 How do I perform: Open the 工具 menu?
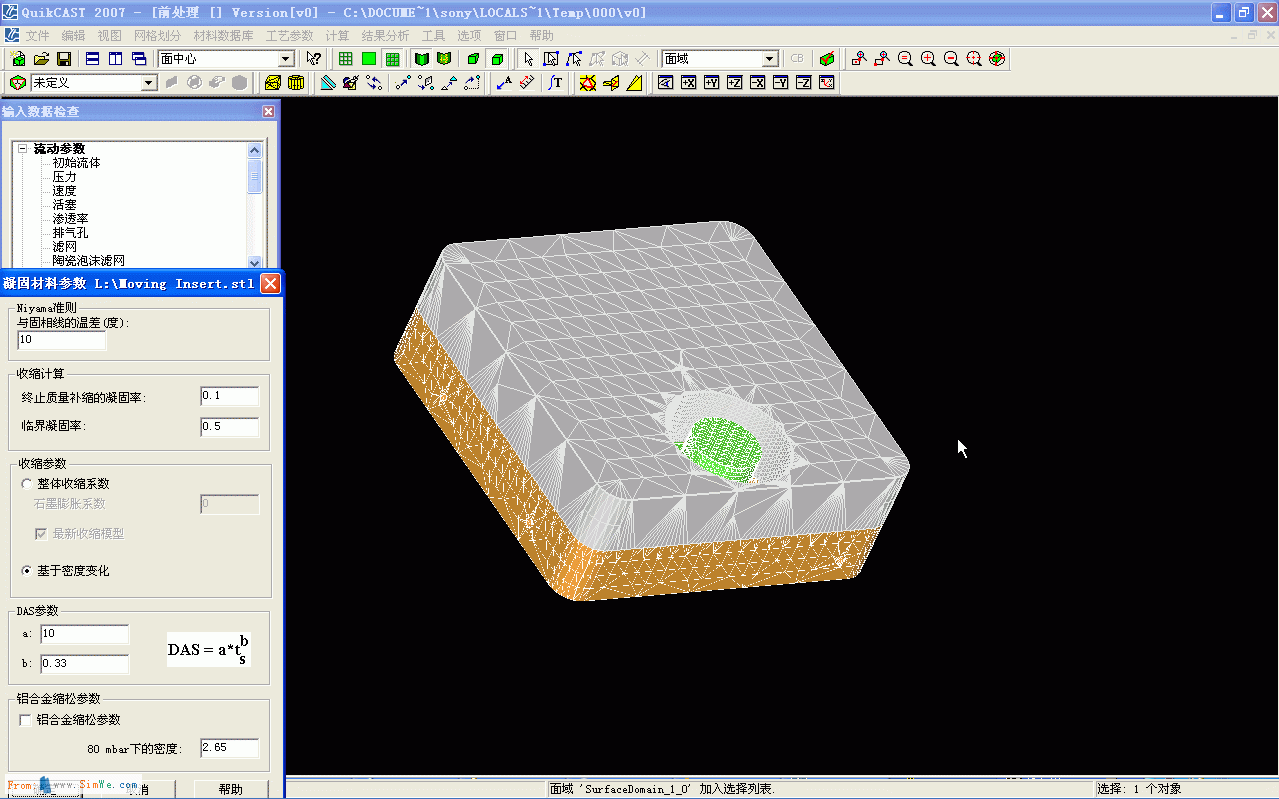coord(433,35)
